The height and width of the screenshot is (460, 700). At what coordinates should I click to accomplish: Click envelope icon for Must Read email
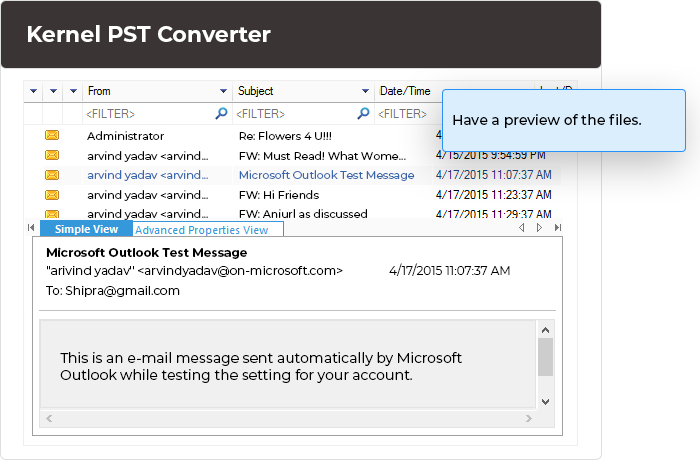pos(52,155)
